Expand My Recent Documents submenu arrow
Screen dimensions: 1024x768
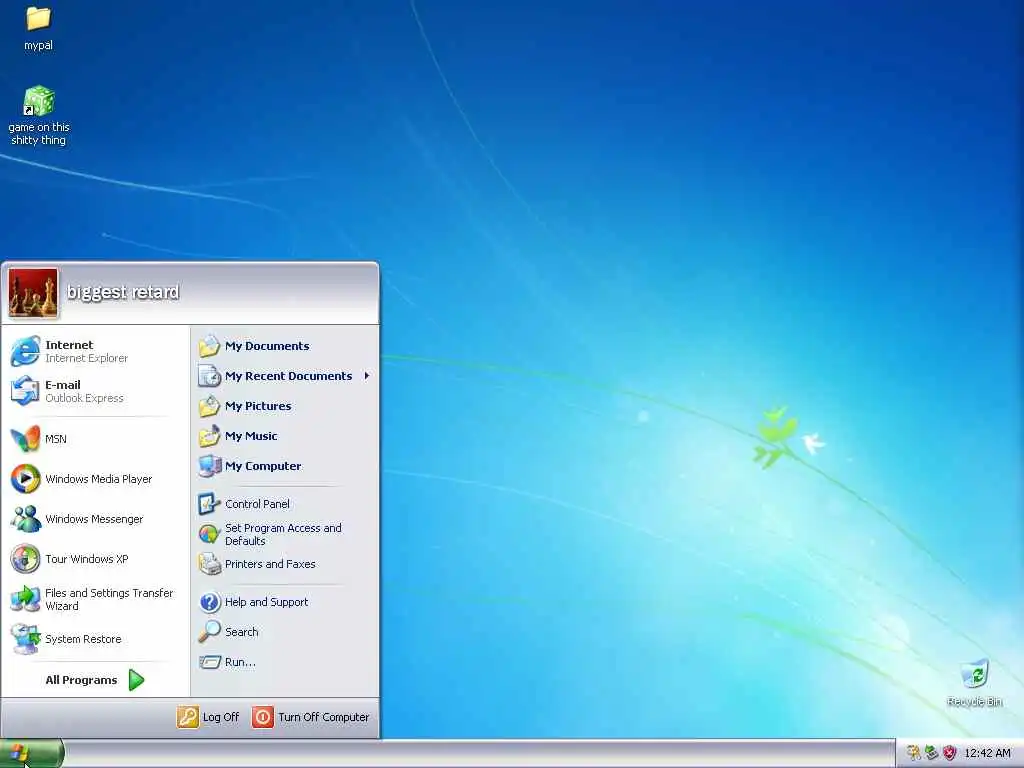tap(367, 376)
